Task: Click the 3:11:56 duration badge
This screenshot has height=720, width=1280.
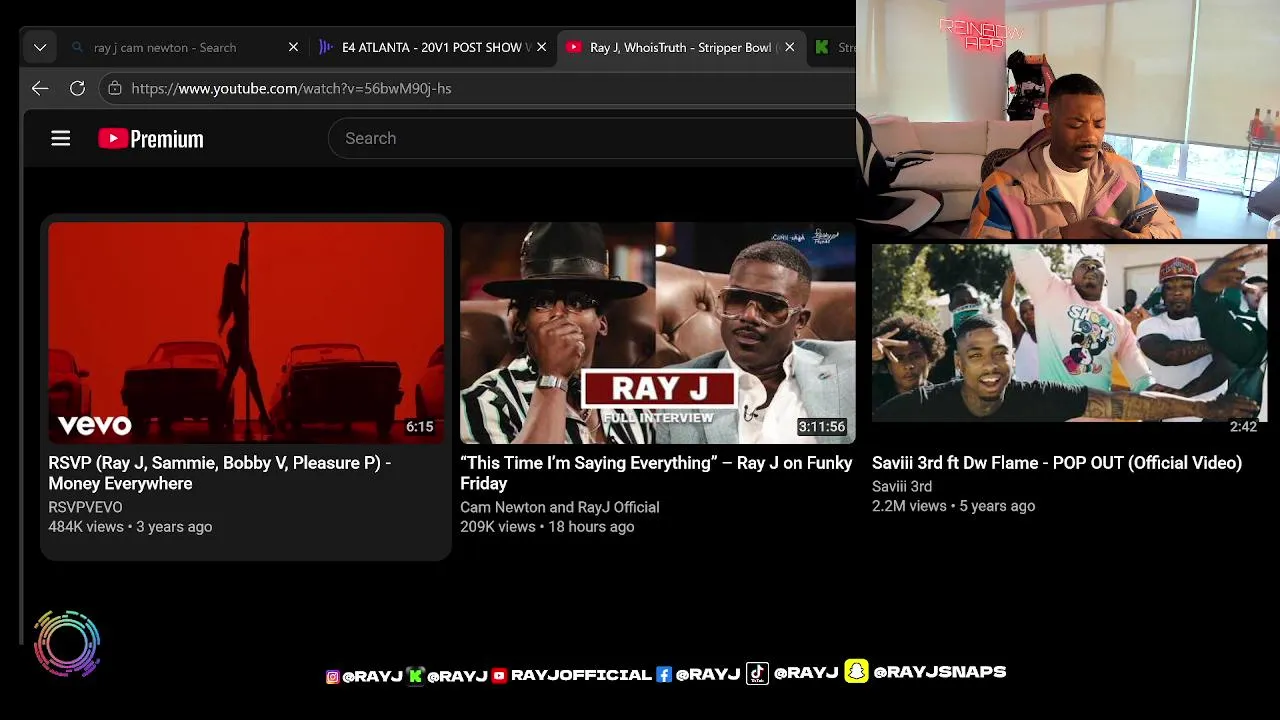Action: coord(821,427)
